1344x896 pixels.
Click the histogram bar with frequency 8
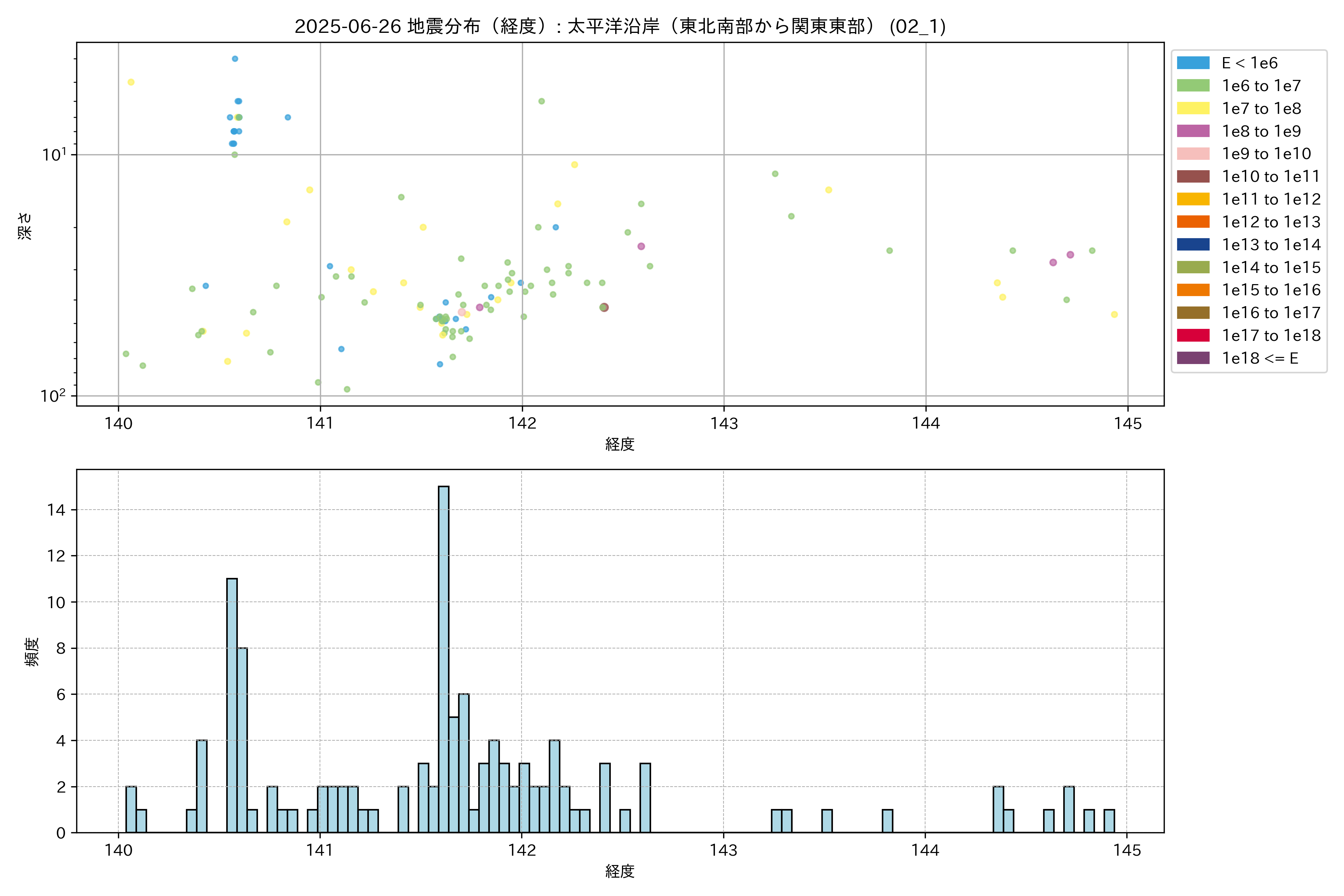click(x=242, y=740)
